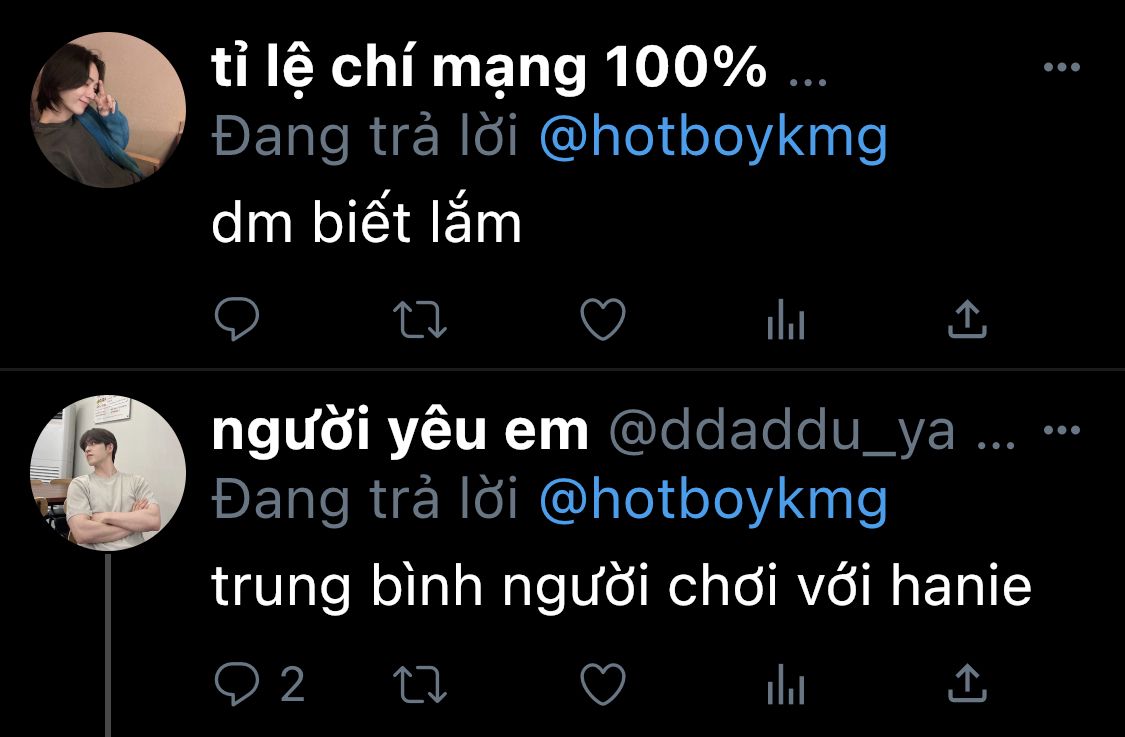View analytics of 'dm biết lắm' tweet
Viewport: 1125px width, 737px height.
coord(786,319)
